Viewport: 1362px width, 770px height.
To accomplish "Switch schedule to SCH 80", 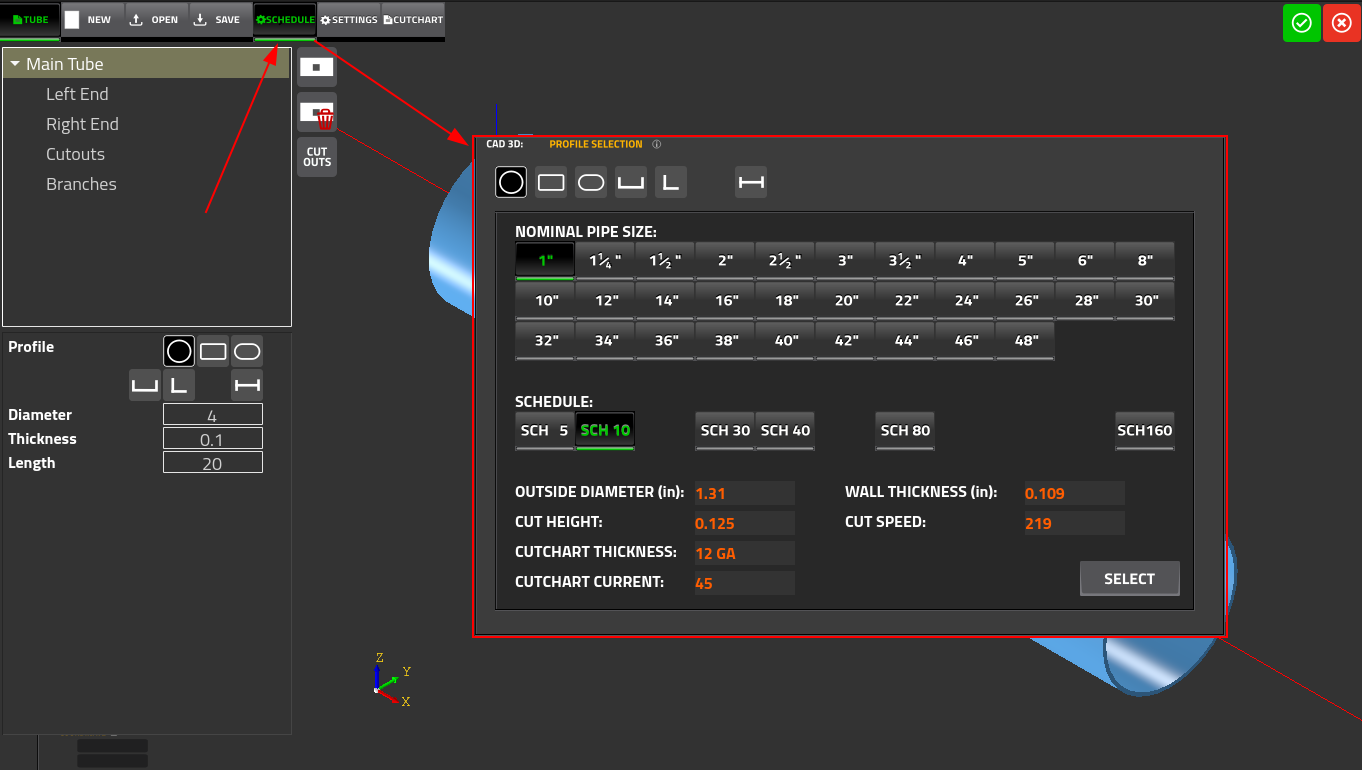I will 905,430.
